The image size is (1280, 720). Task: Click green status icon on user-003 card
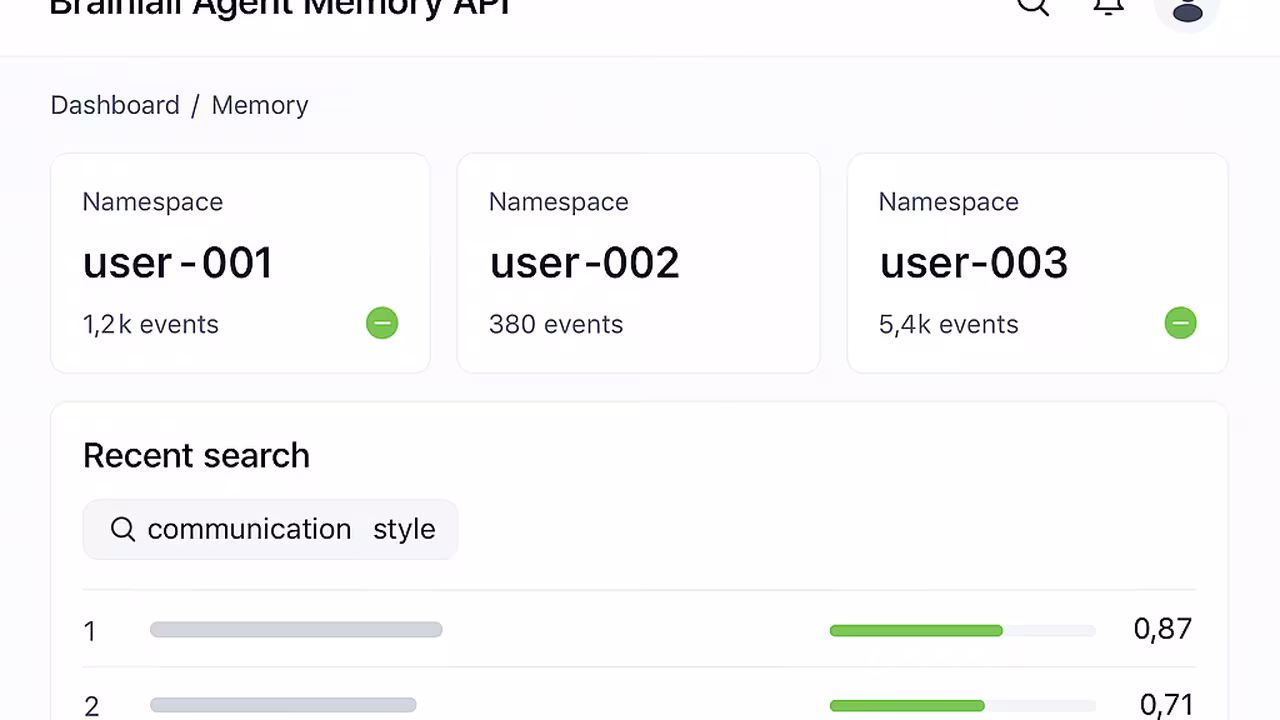point(1180,323)
